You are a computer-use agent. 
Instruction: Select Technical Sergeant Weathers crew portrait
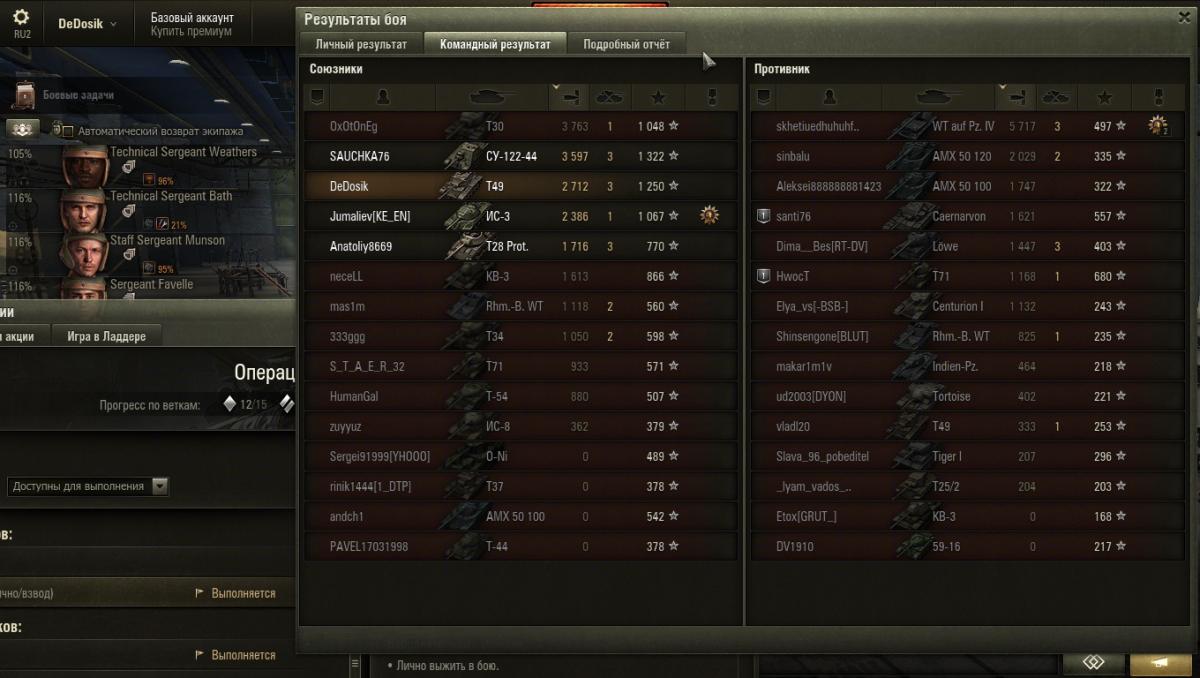point(85,167)
